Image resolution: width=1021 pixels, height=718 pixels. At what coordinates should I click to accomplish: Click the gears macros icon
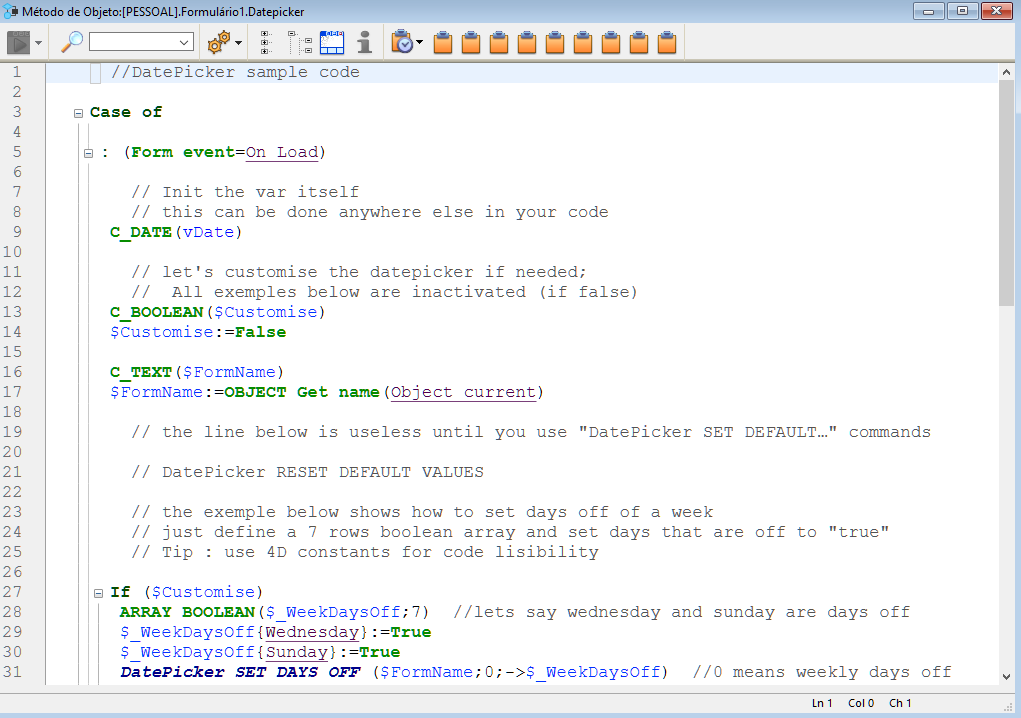pos(218,42)
